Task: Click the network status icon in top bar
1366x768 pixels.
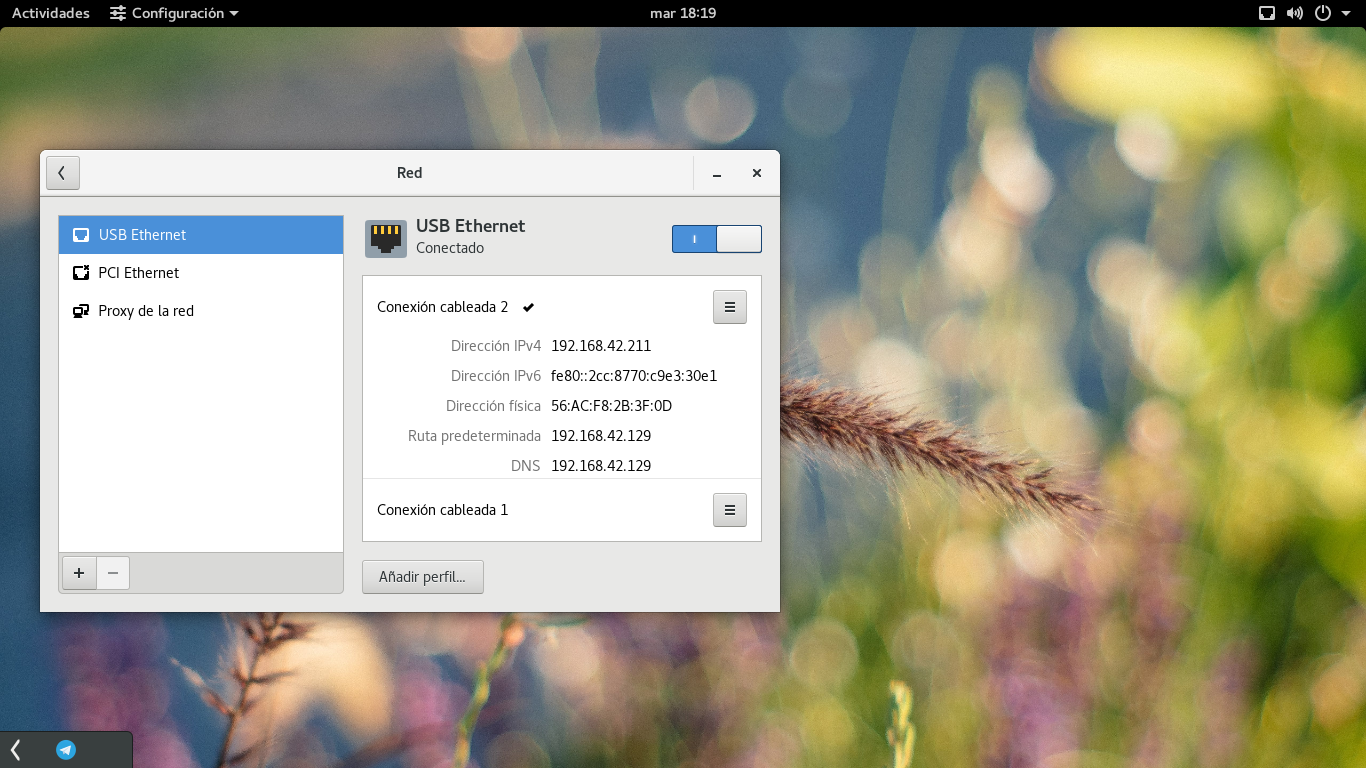Action: [x=1267, y=13]
